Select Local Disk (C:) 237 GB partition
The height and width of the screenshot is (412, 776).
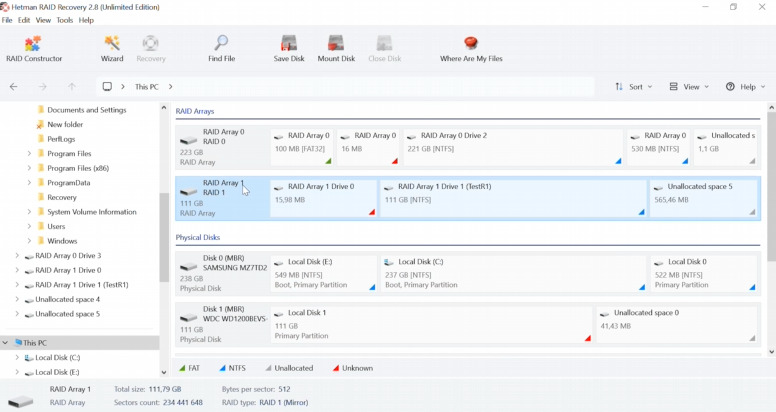click(513, 273)
